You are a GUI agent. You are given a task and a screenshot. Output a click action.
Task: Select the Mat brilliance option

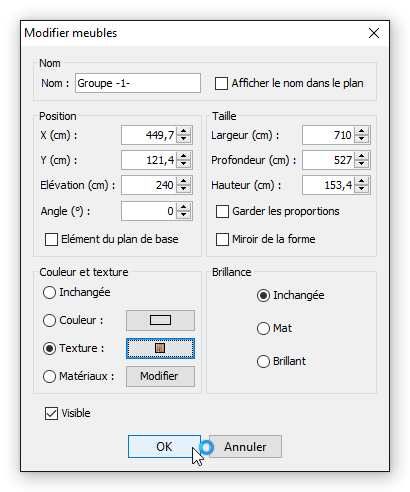(x=263, y=328)
